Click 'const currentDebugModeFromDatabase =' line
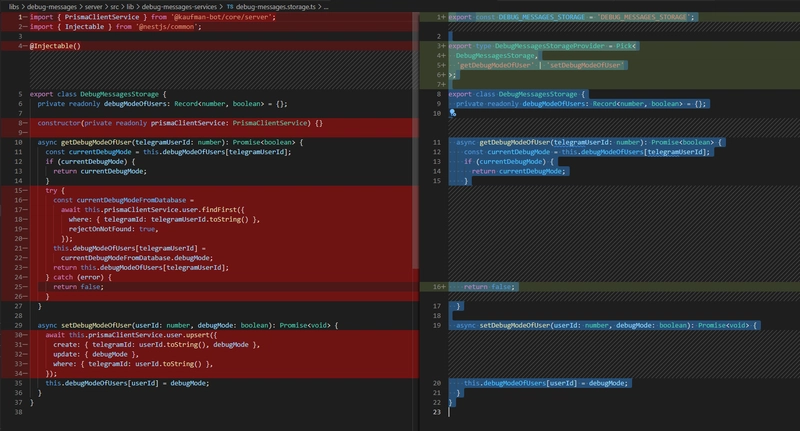Viewport: 800px width, 431px height. [123, 200]
